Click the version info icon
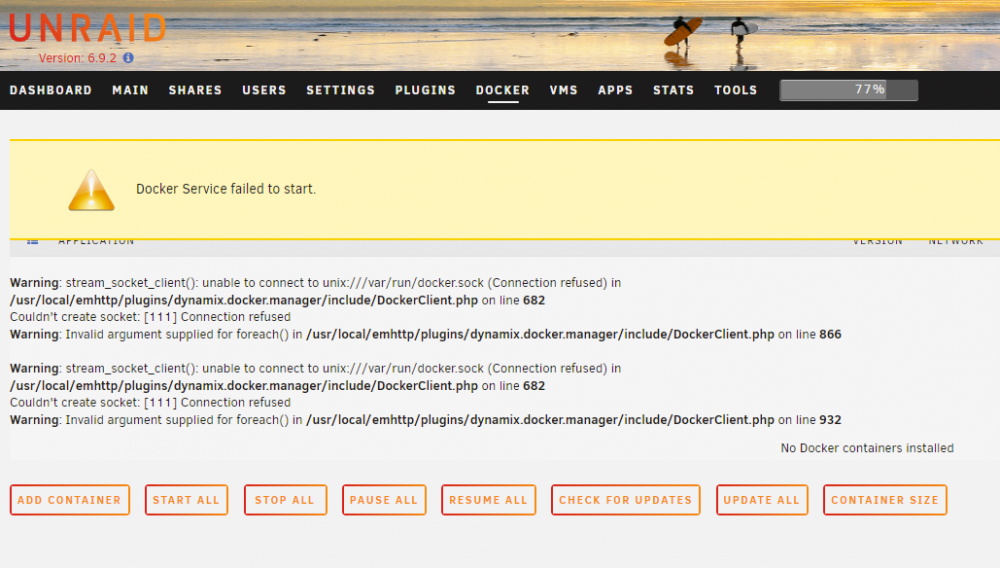The image size is (1000, 568). tap(128, 57)
